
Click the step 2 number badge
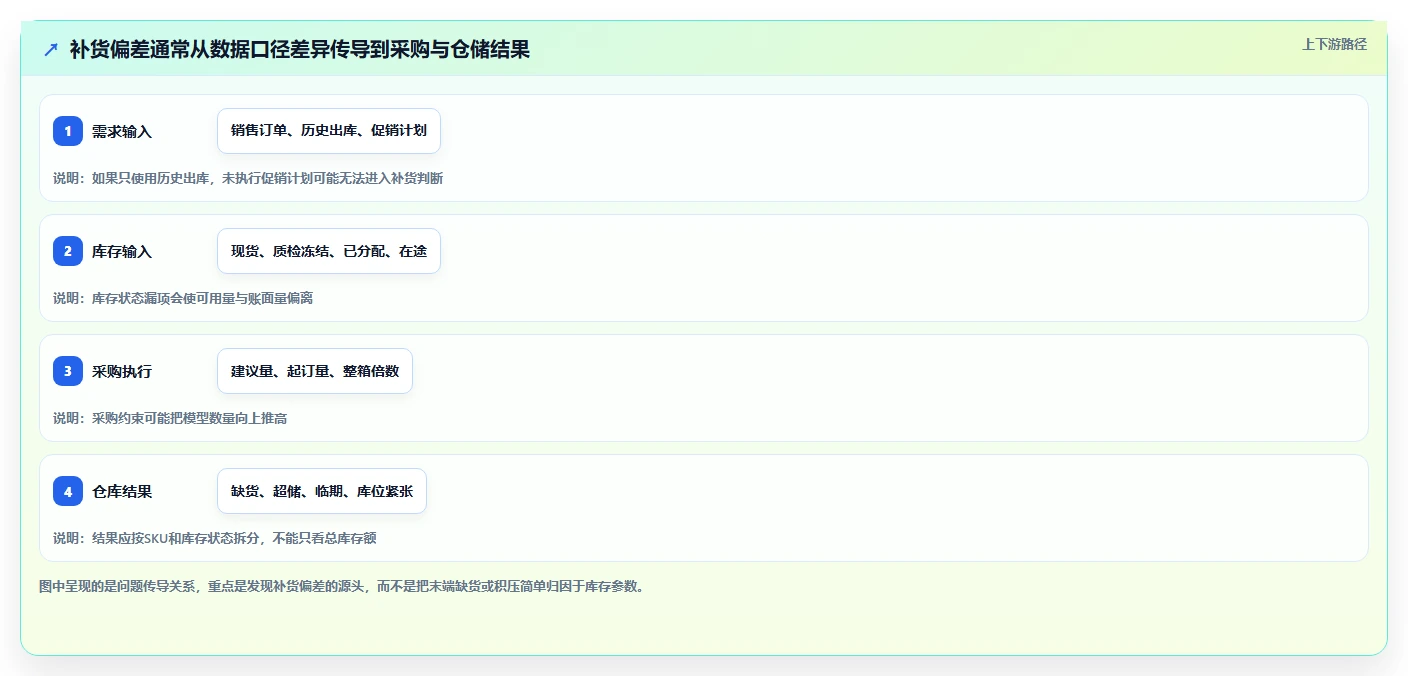point(68,251)
